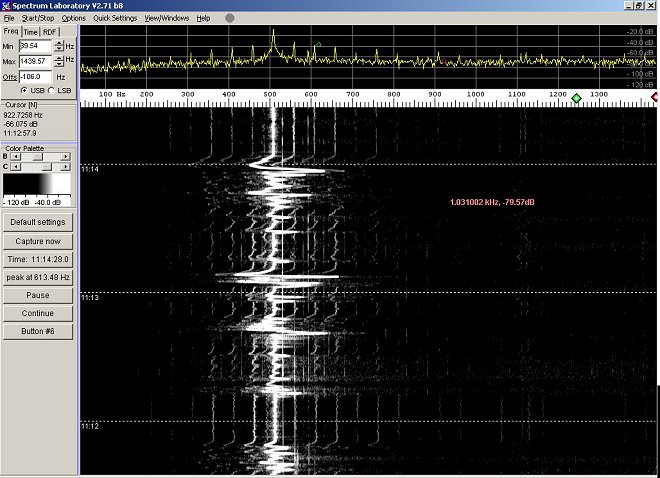The width and height of the screenshot is (660, 478).
Task: Click the 1000 label on frequency scale
Action: click(x=475, y=94)
